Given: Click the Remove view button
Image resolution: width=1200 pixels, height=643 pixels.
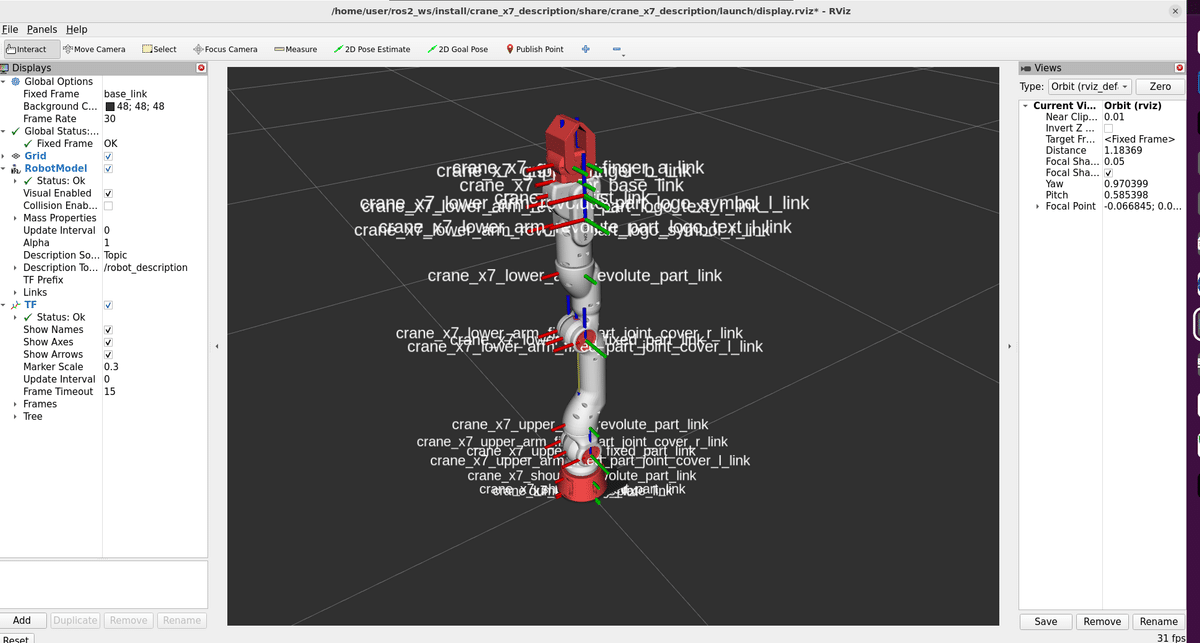Looking at the screenshot, I should click(1103, 622).
